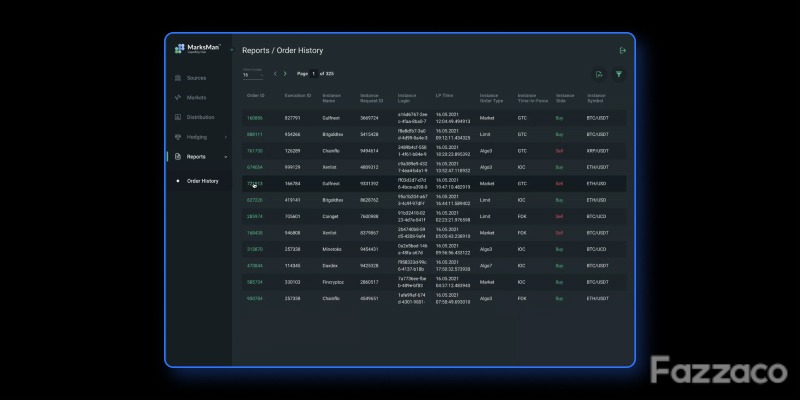The width and height of the screenshot is (800, 400).
Task: Click request ID cell '9454431'
Action: coord(369,249)
